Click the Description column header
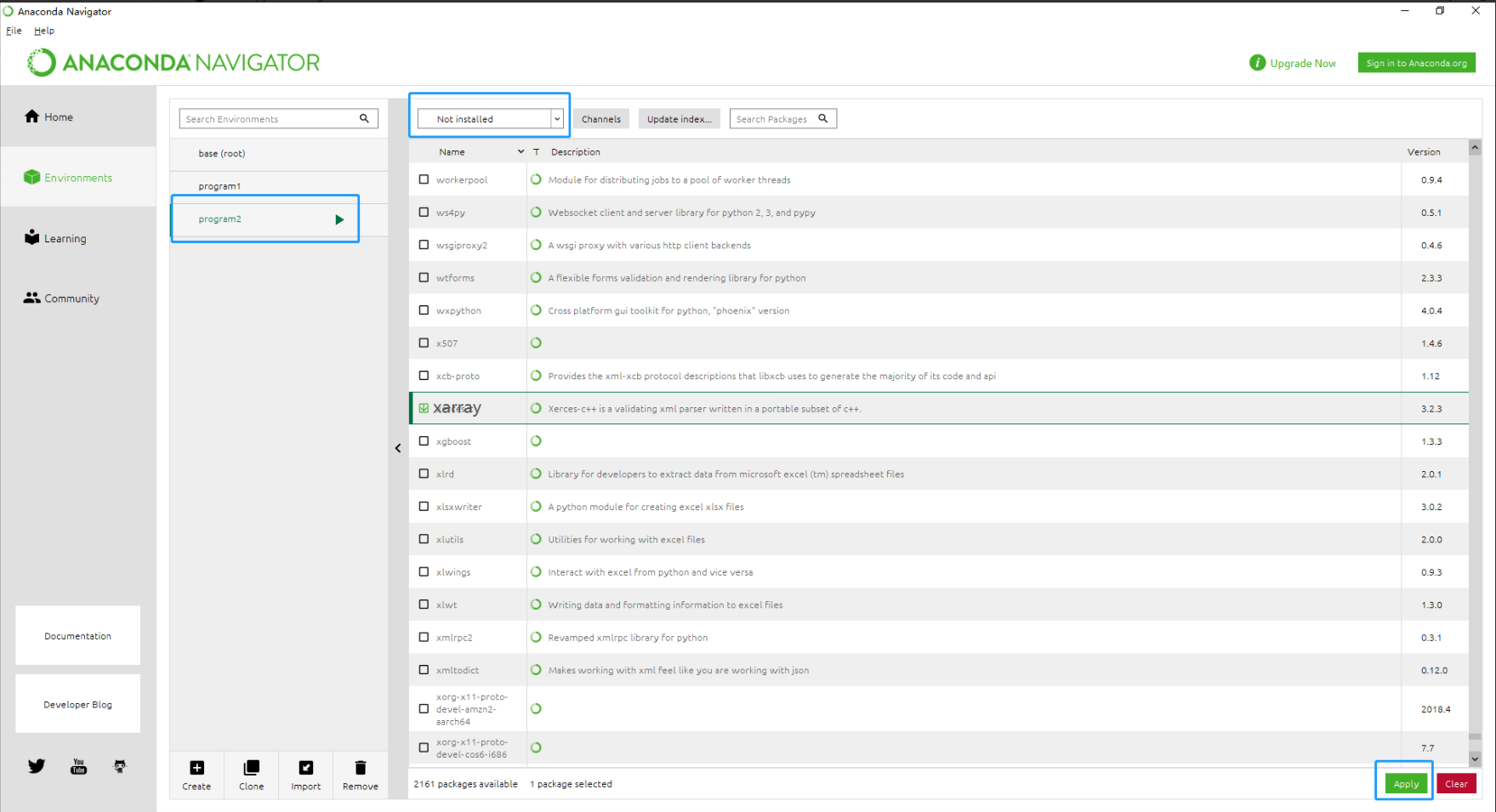This screenshot has width=1496, height=812. [x=576, y=152]
